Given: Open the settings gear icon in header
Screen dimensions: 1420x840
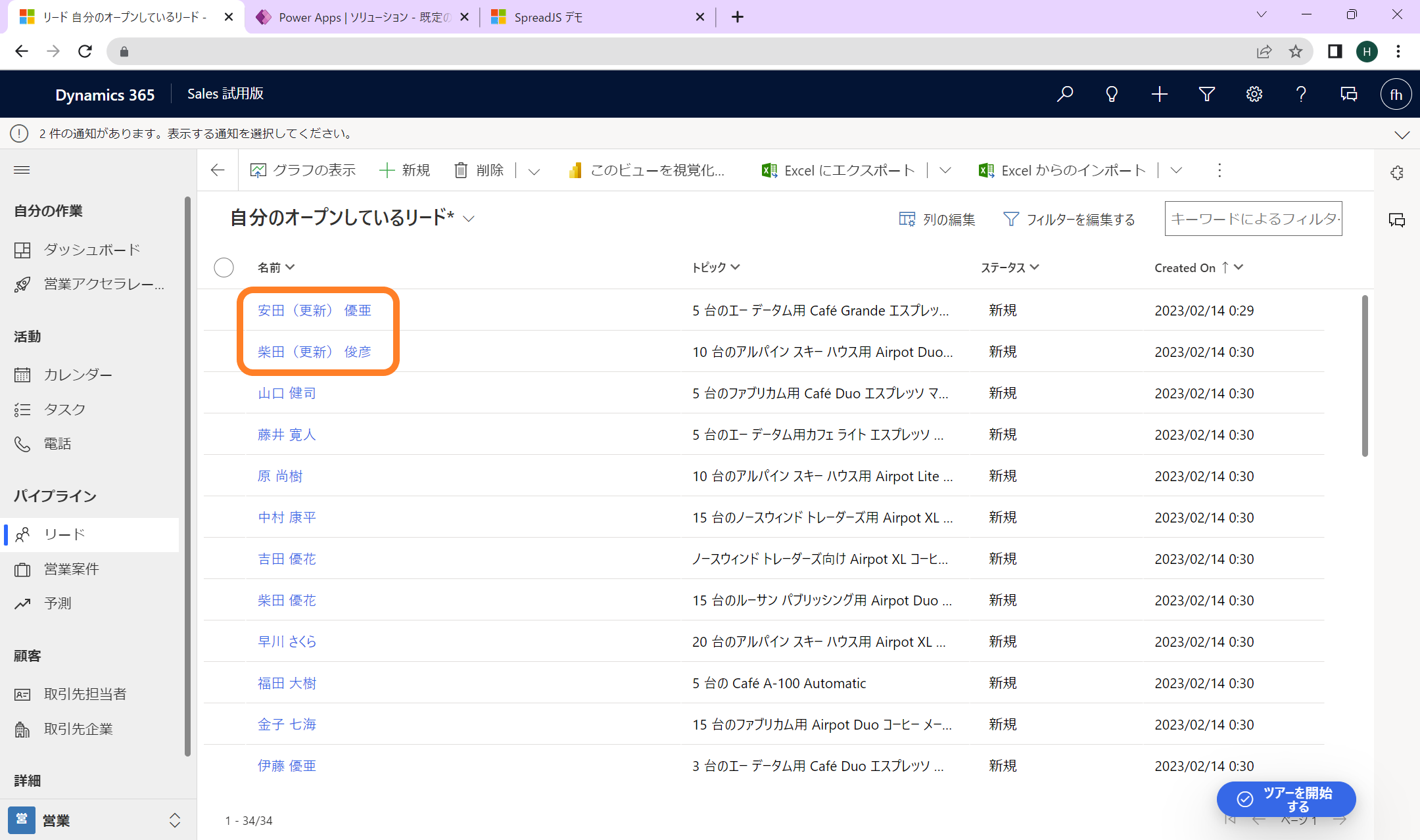Looking at the screenshot, I should coord(1254,94).
